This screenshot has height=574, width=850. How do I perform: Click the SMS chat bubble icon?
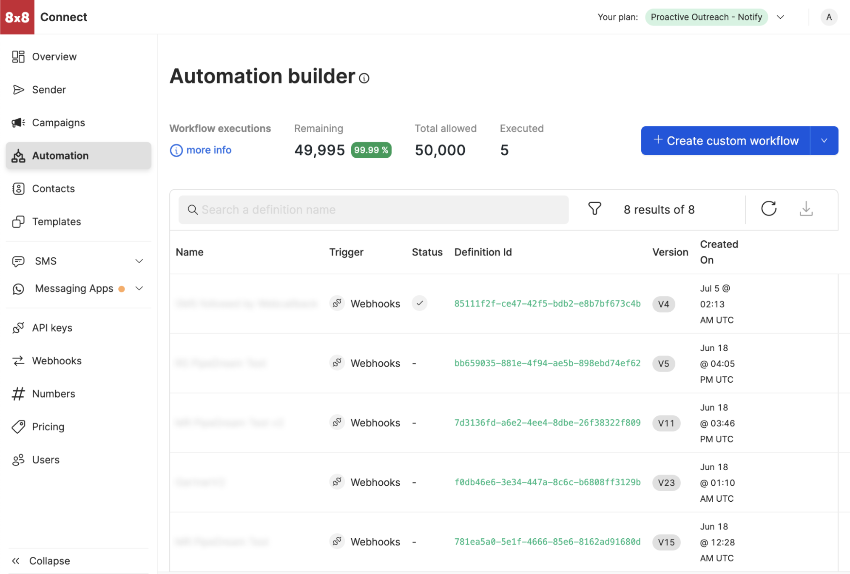click(x=18, y=262)
